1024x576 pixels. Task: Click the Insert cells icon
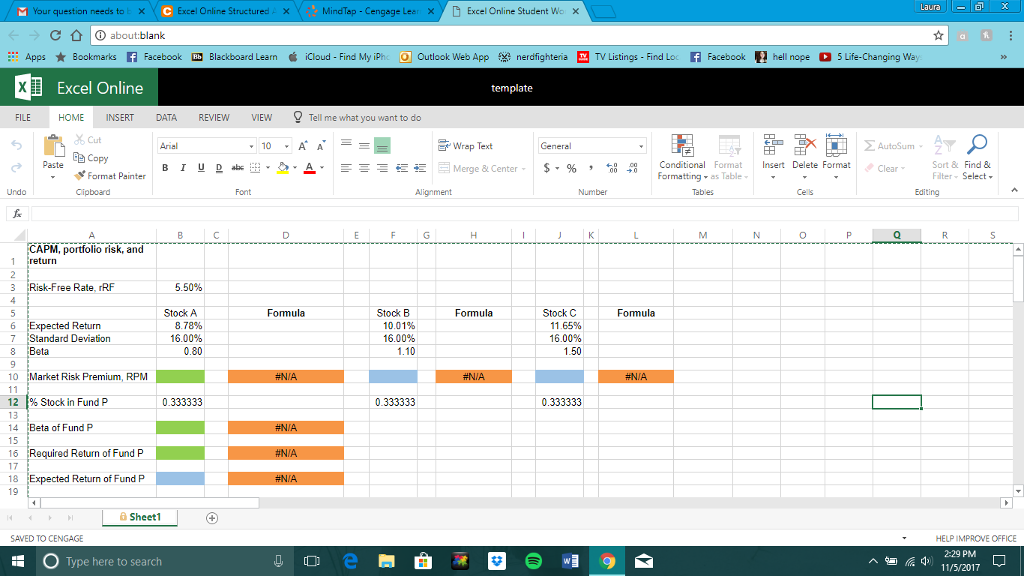click(772, 150)
